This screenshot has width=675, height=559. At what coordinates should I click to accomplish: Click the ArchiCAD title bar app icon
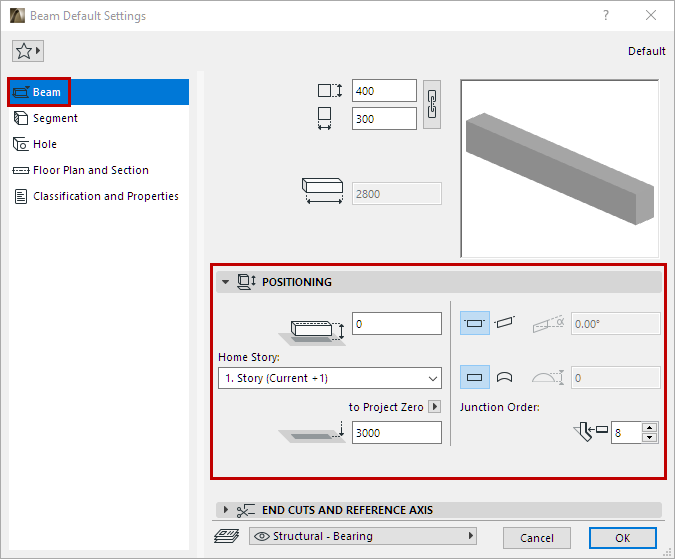(17, 15)
